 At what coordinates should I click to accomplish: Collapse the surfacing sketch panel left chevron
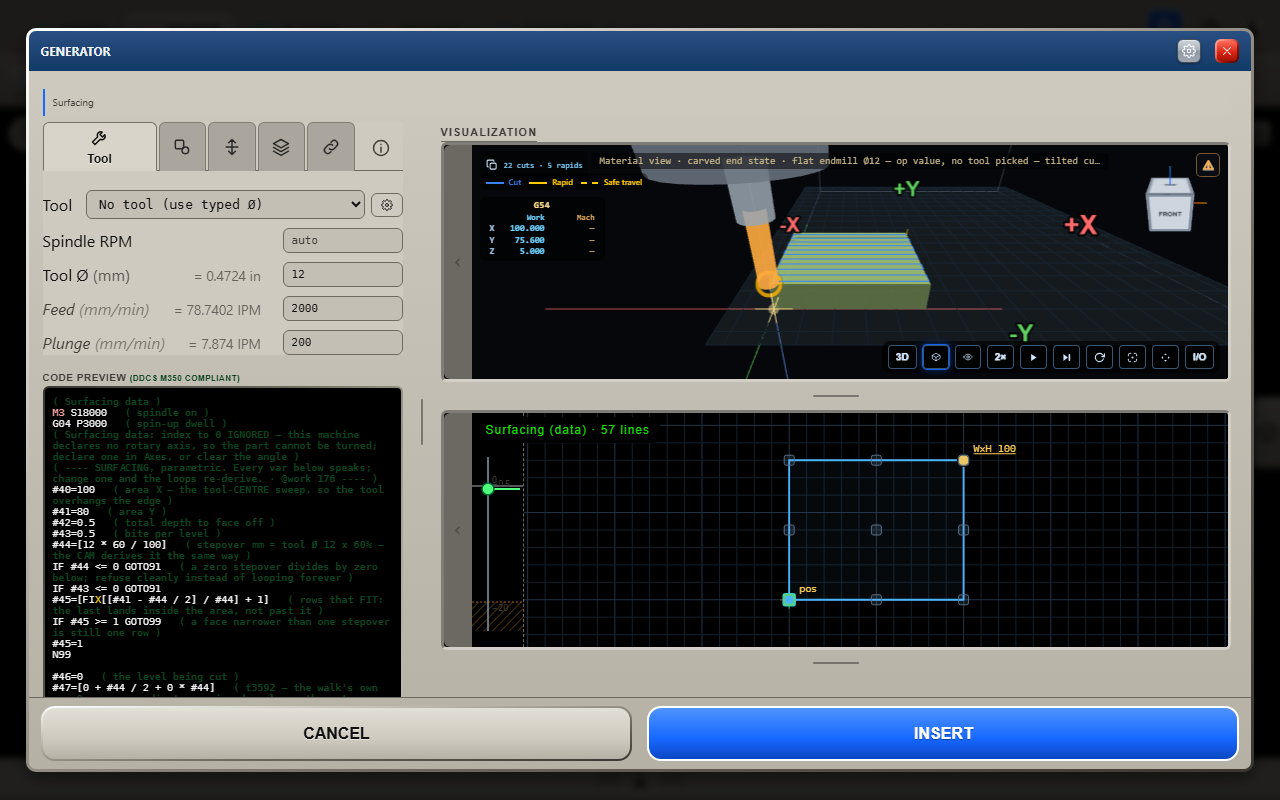coord(457,530)
